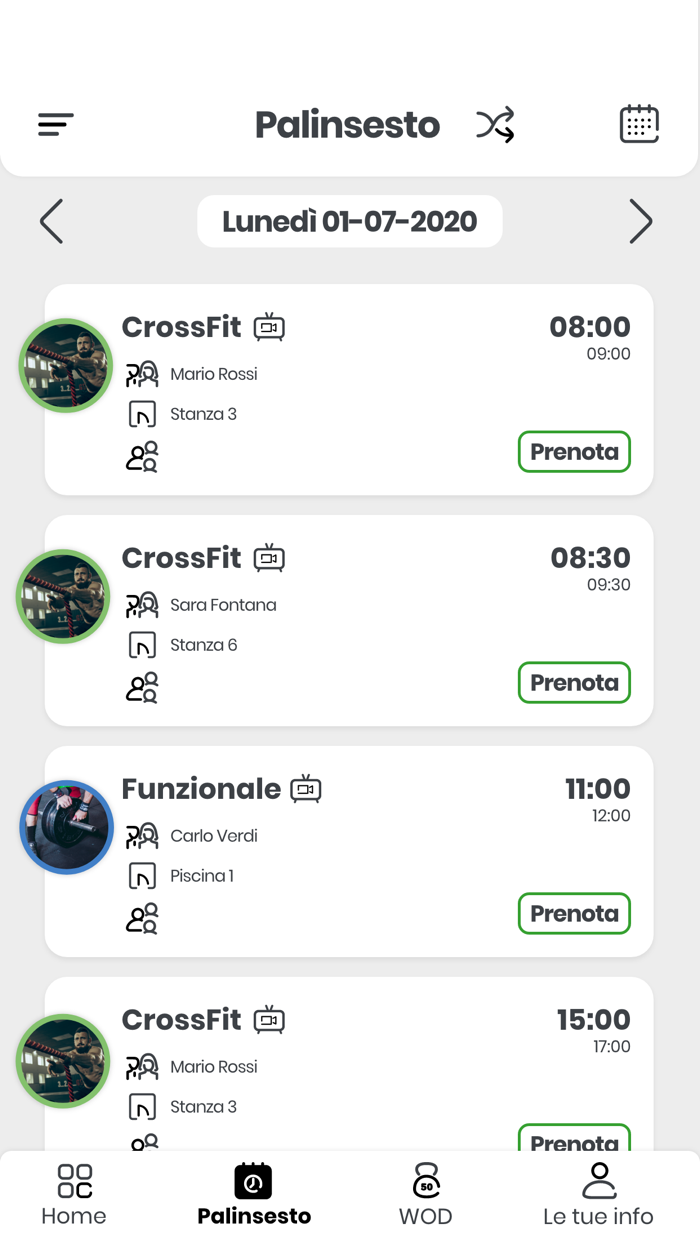Click the participants icon on the 08:30 CrossFit card
Viewport: 700px width, 1244px height.
pyautogui.click(x=142, y=687)
